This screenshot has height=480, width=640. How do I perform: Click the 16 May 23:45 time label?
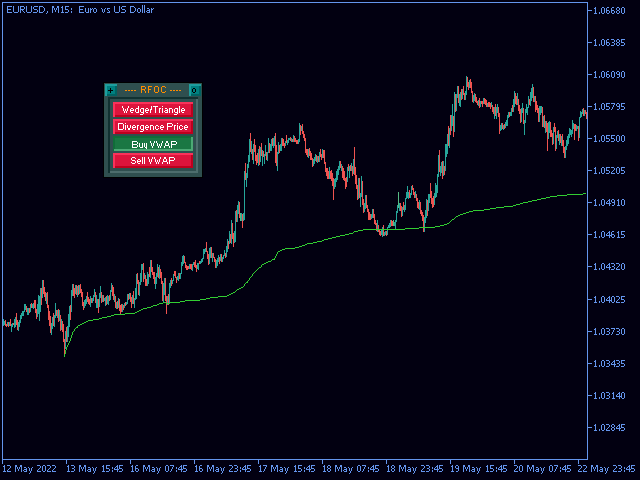223,469
